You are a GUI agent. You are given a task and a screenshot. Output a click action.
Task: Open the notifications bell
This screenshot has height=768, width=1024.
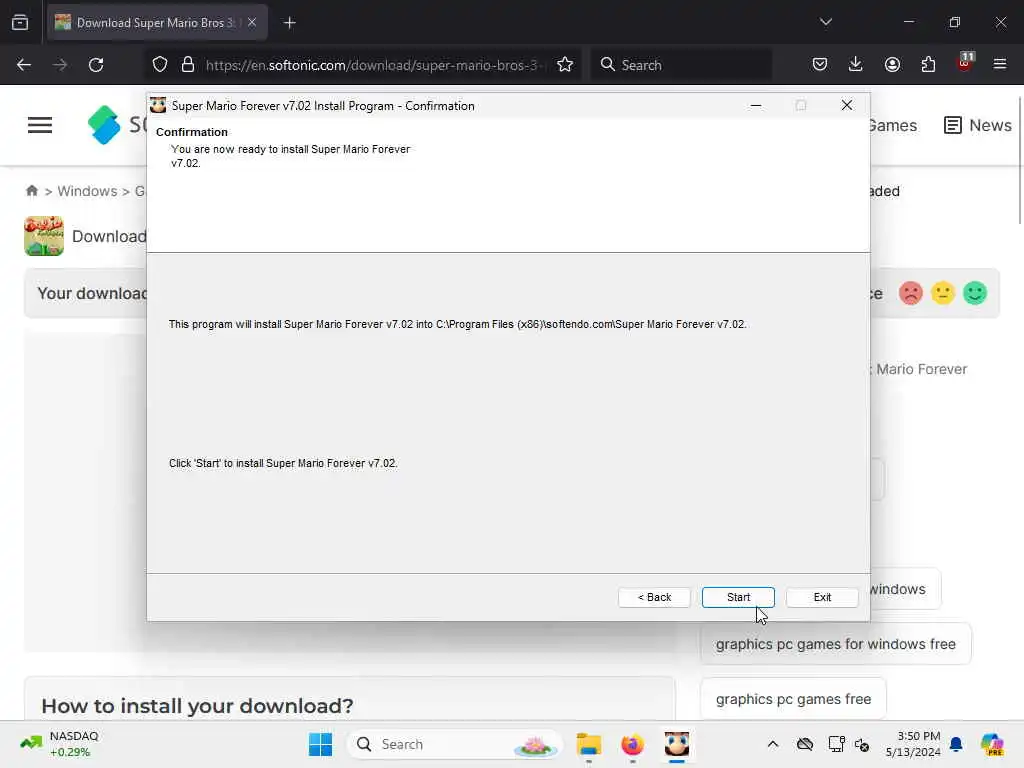pos(956,744)
